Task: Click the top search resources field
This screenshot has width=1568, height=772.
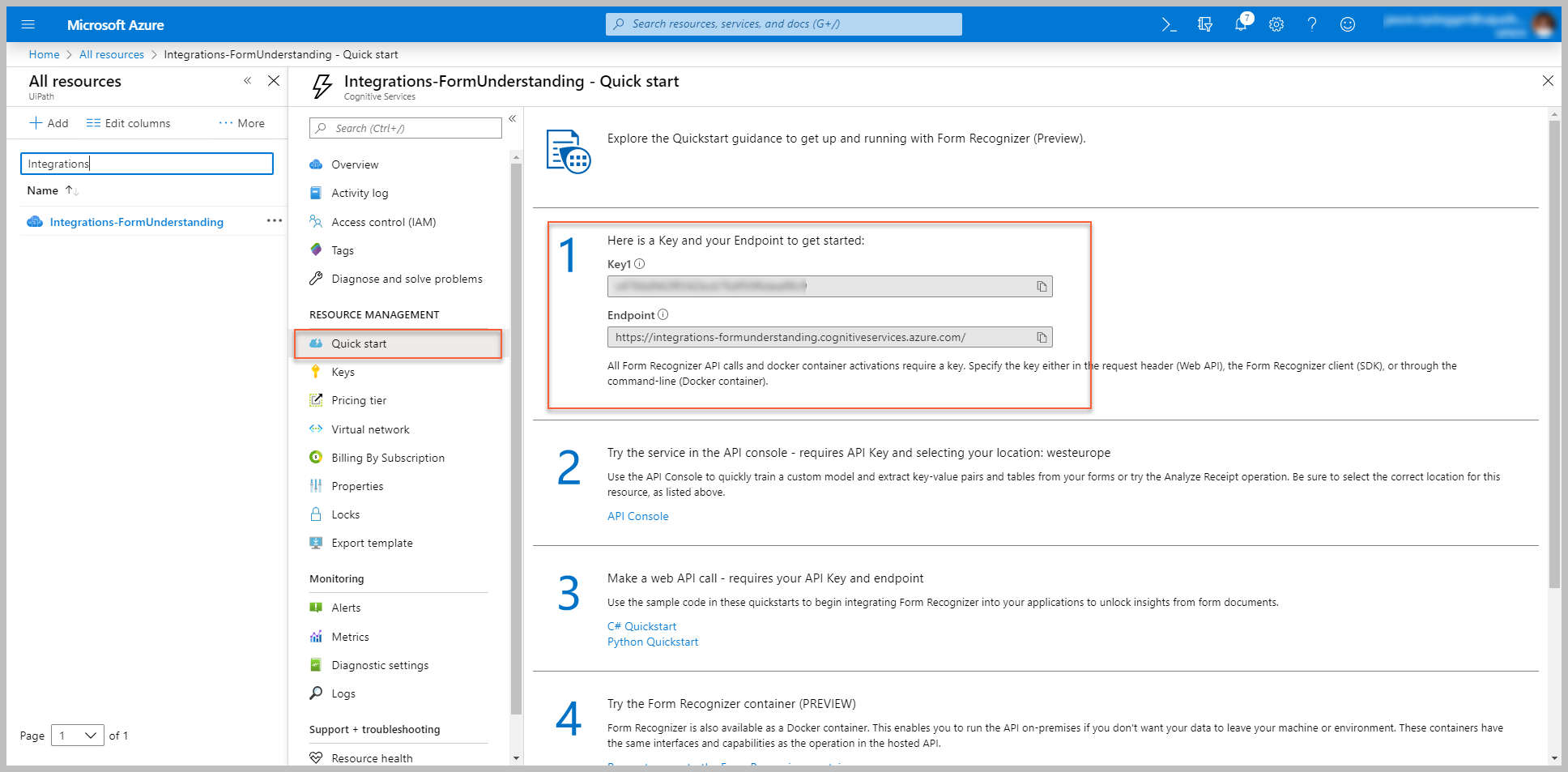Action: tap(783, 24)
